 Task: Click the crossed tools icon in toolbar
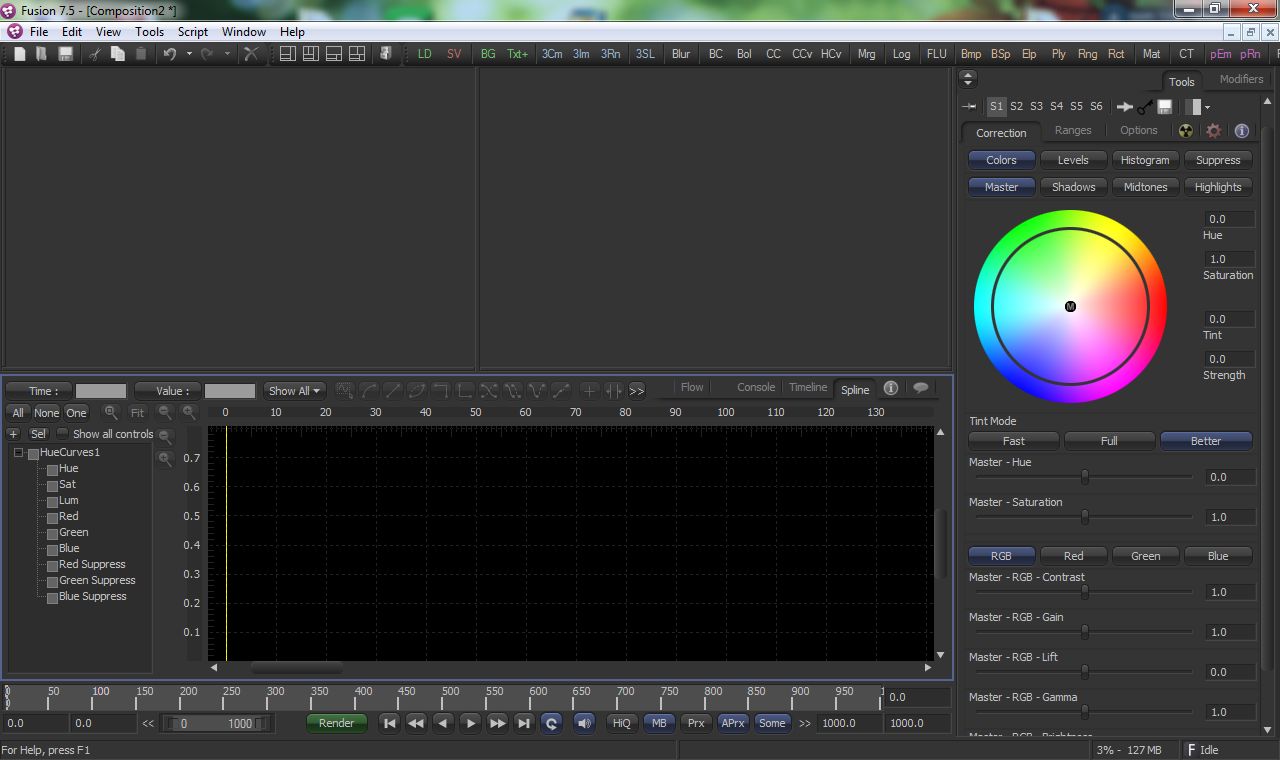pos(251,54)
